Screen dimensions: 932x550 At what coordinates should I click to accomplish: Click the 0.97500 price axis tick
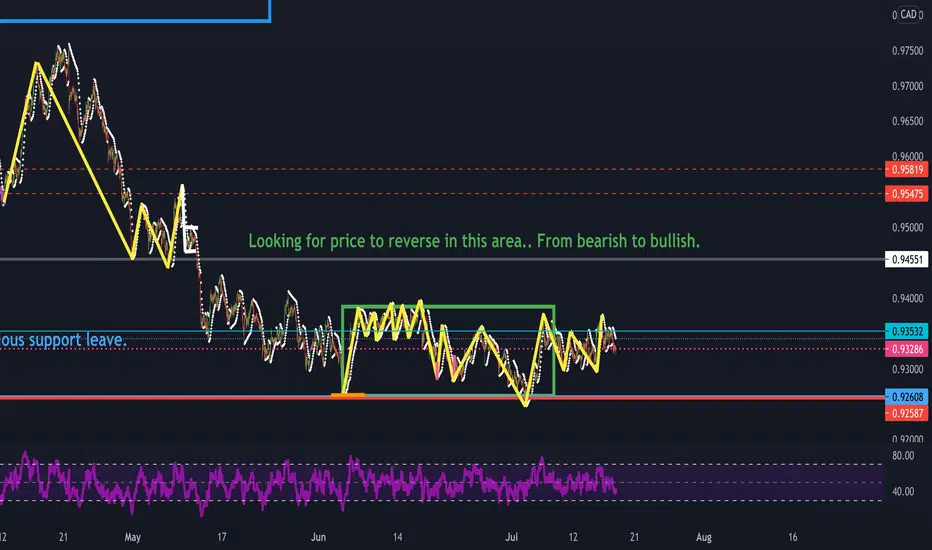pos(908,51)
